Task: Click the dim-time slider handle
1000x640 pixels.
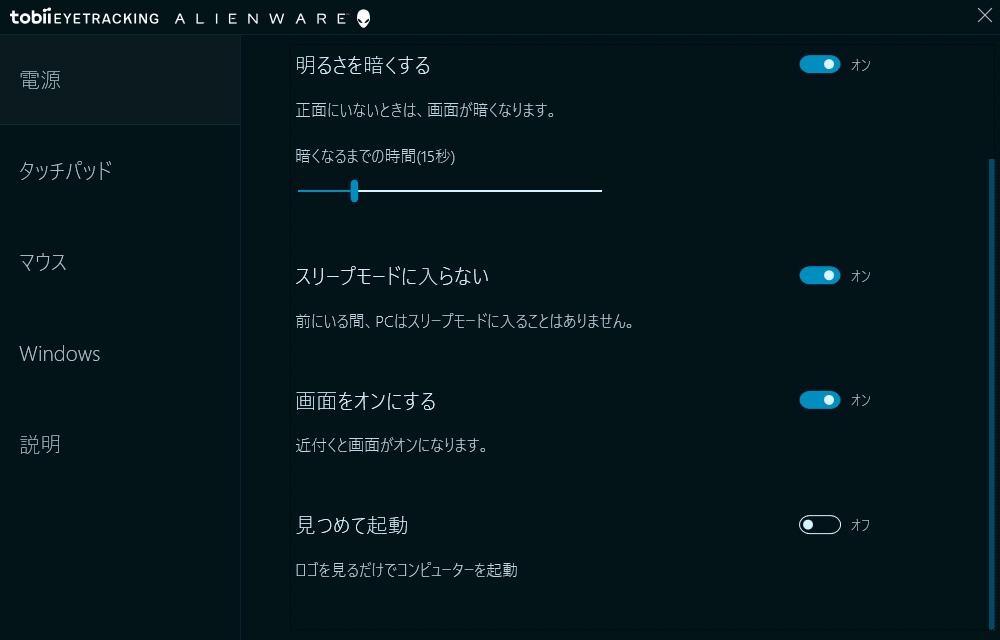Action: pos(354,190)
